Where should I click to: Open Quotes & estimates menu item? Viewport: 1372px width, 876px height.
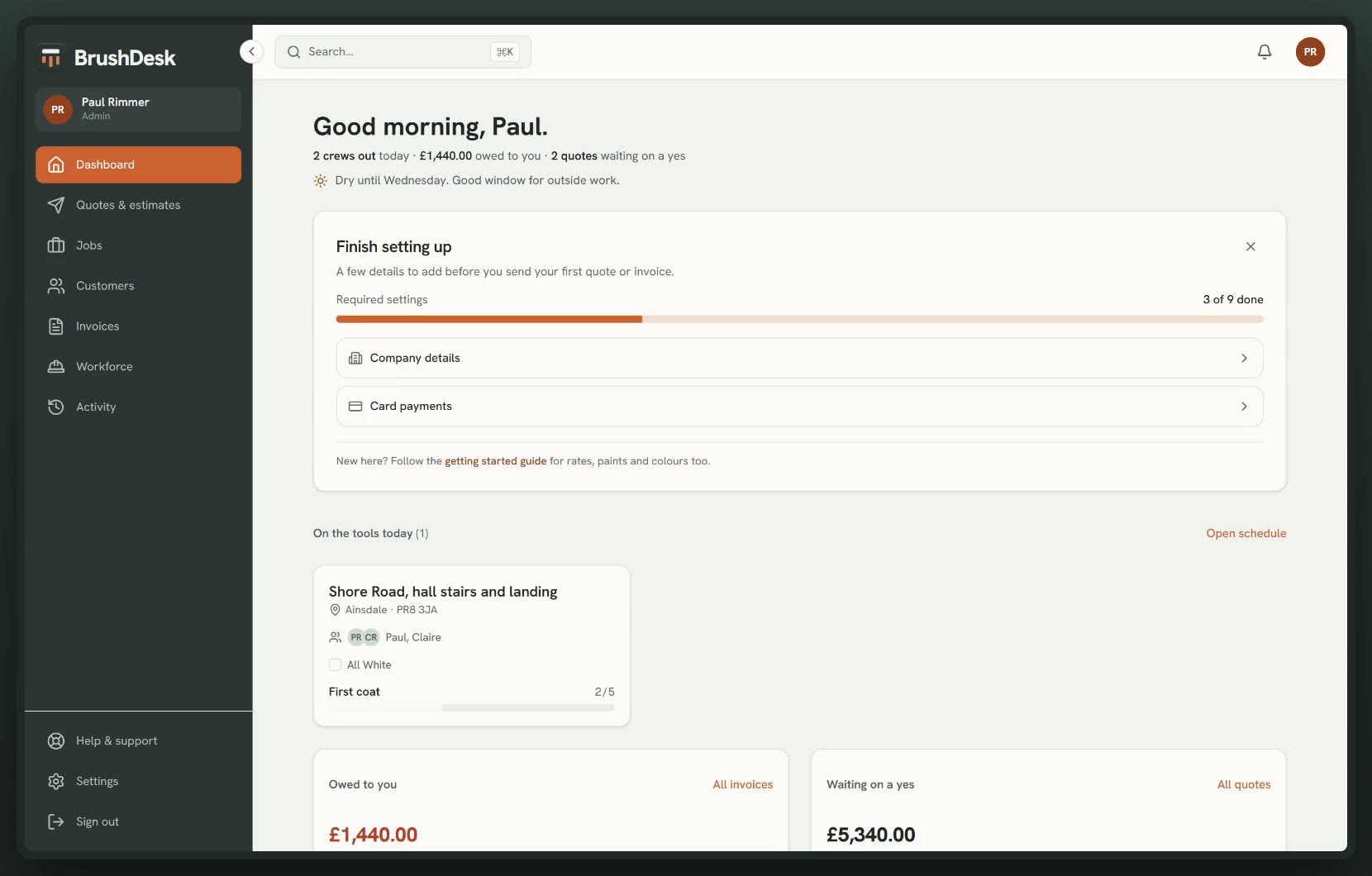[x=139, y=205]
